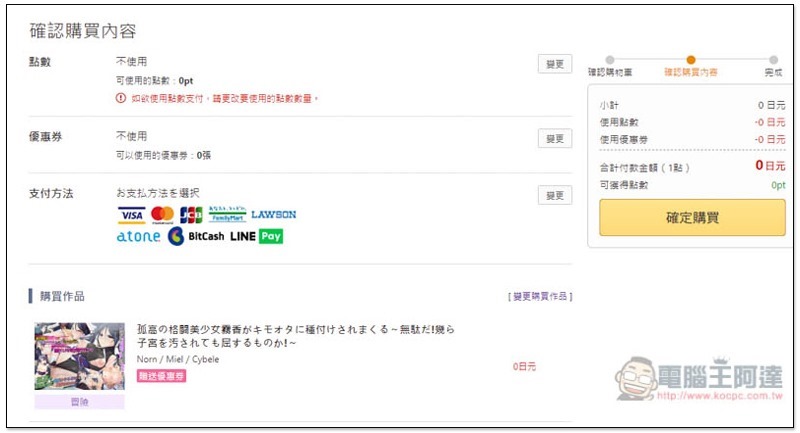Click the VISA payment logo

coord(132,215)
